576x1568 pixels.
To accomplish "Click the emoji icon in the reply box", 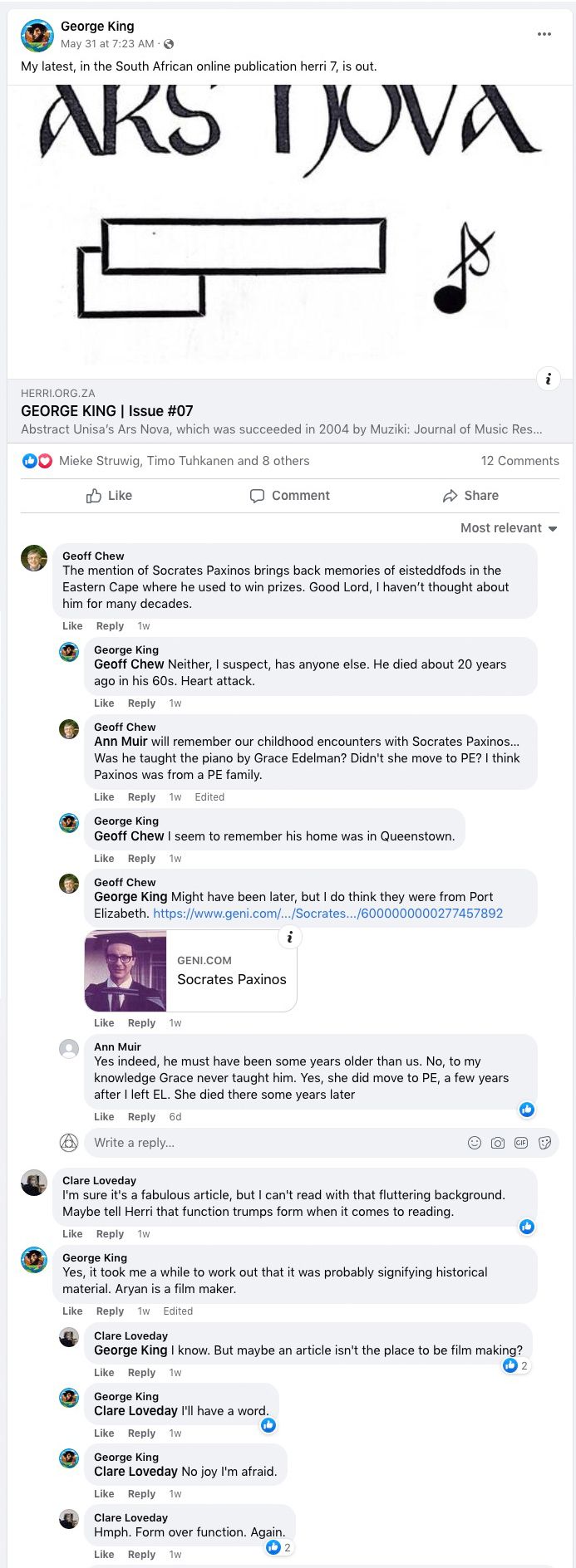I will click(x=475, y=1143).
